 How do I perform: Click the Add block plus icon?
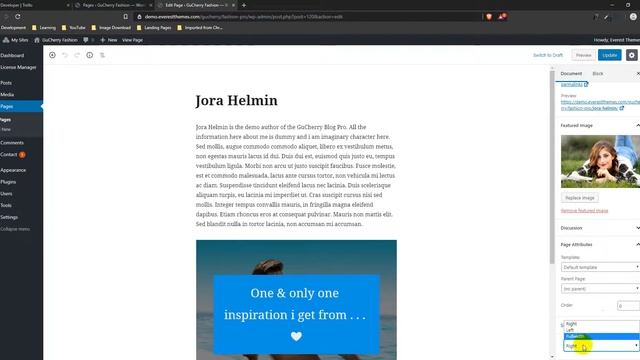click(52, 55)
